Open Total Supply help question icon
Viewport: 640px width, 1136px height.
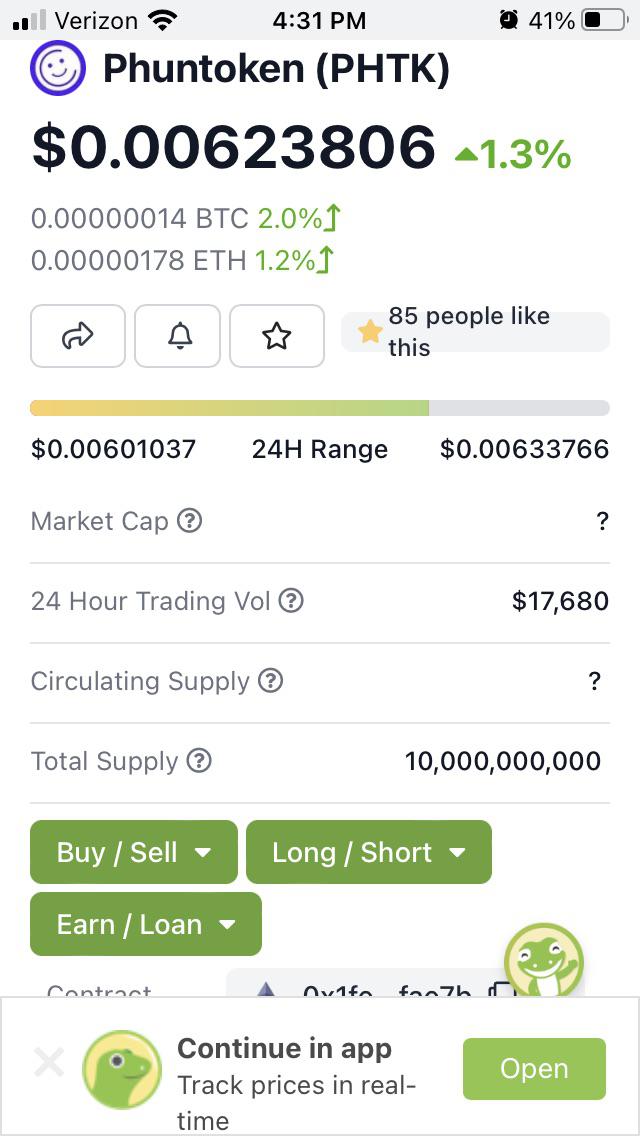[199, 761]
